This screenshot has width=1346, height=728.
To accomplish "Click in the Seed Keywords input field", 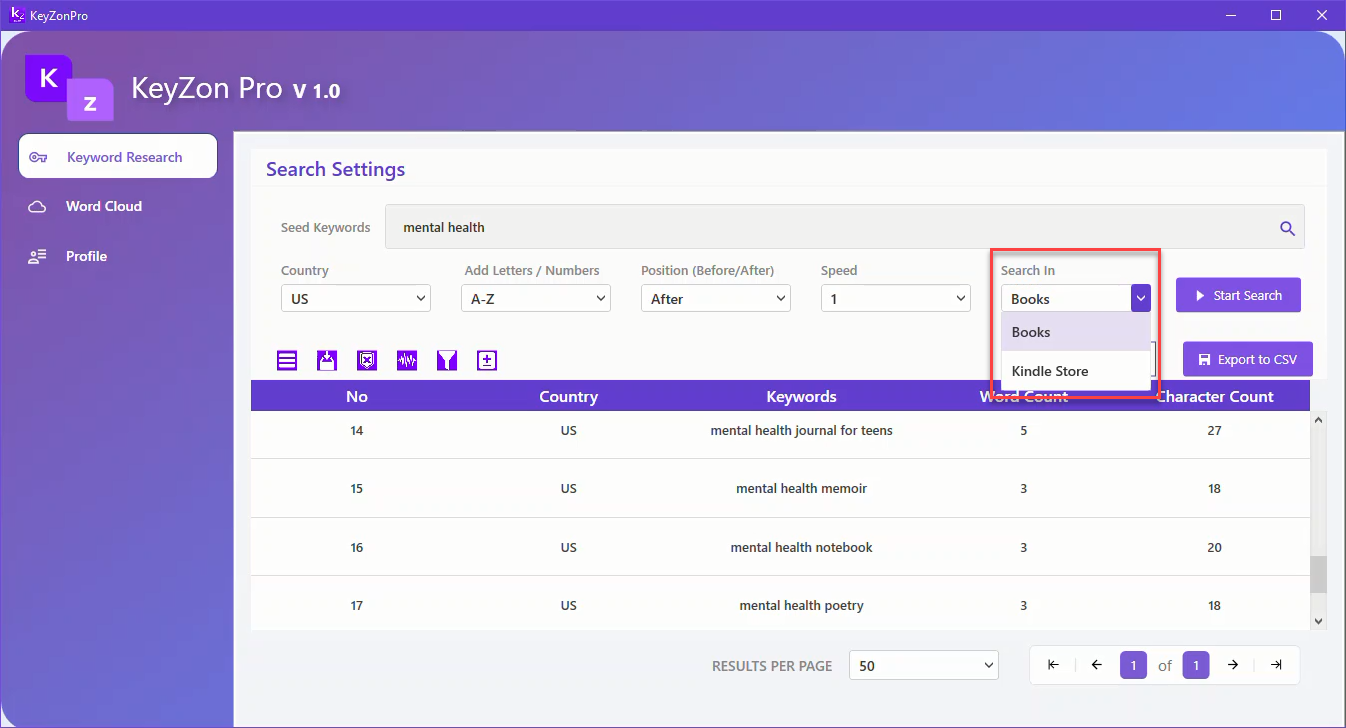I will click(x=830, y=228).
